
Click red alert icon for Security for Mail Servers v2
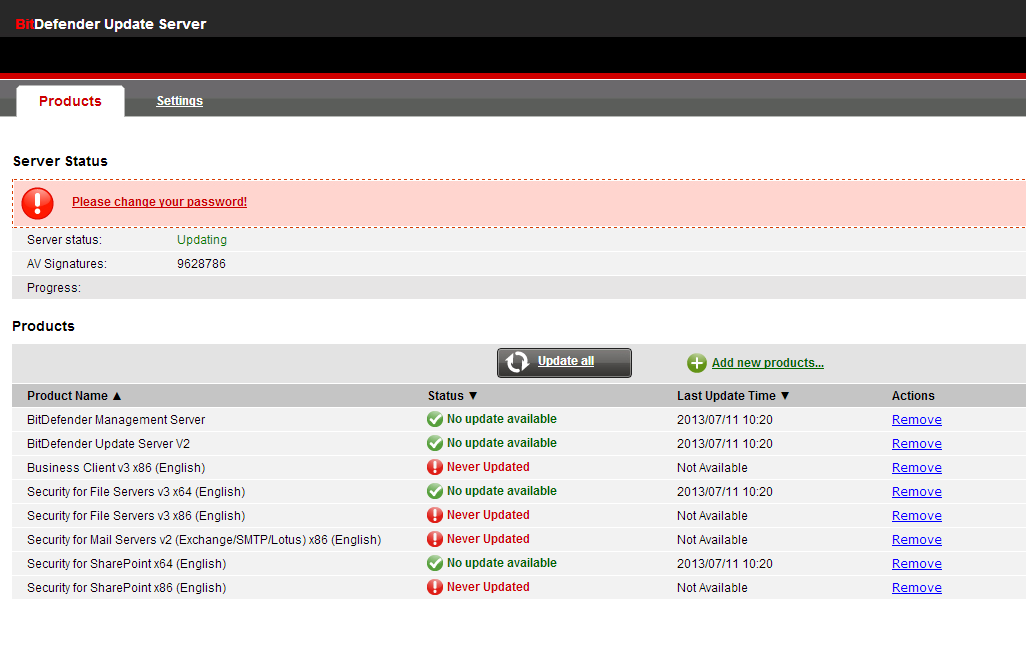point(434,539)
